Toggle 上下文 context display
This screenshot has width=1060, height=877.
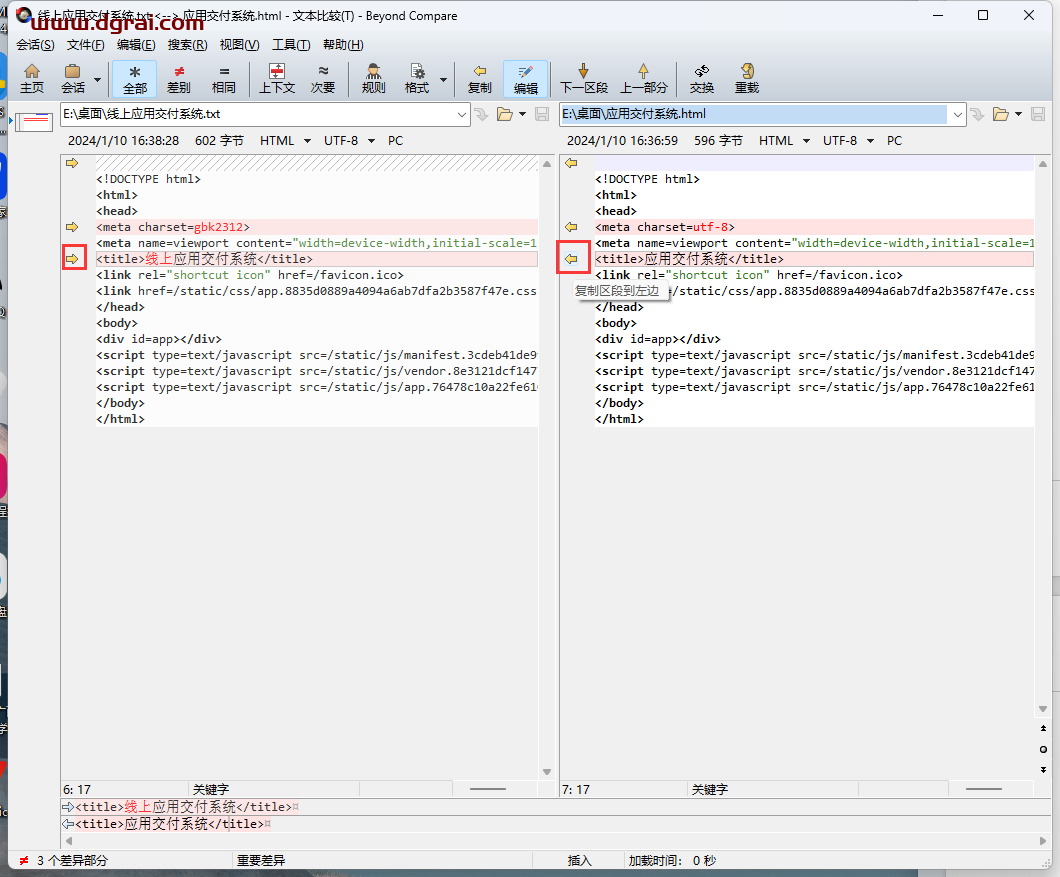point(277,78)
